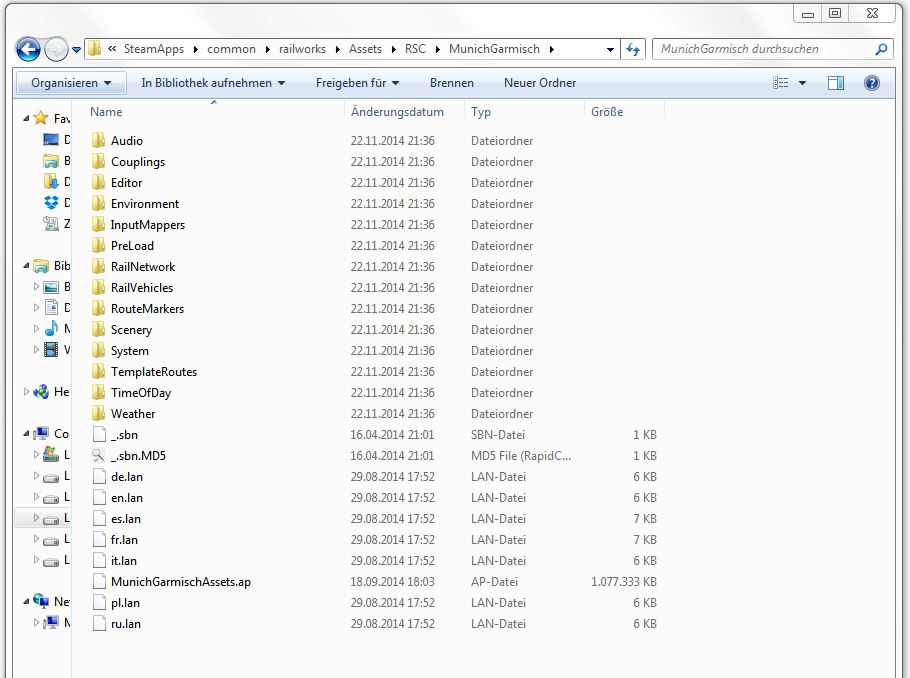Click the search magnifier icon

(x=881, y=49)
